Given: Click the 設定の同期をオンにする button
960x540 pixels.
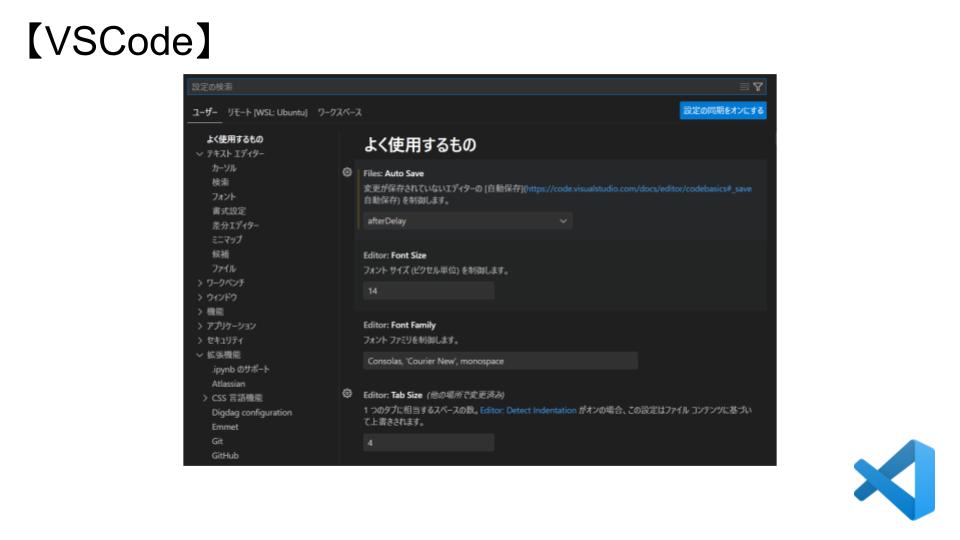Looking at the screenshot, I should pyautogui.click(x=723, y=110).
